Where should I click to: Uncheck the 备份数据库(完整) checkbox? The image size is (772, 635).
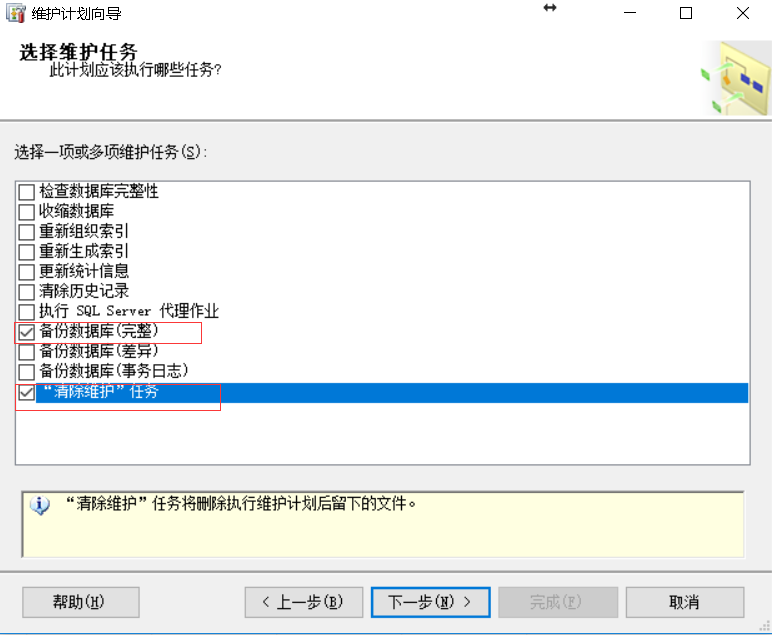26,332
